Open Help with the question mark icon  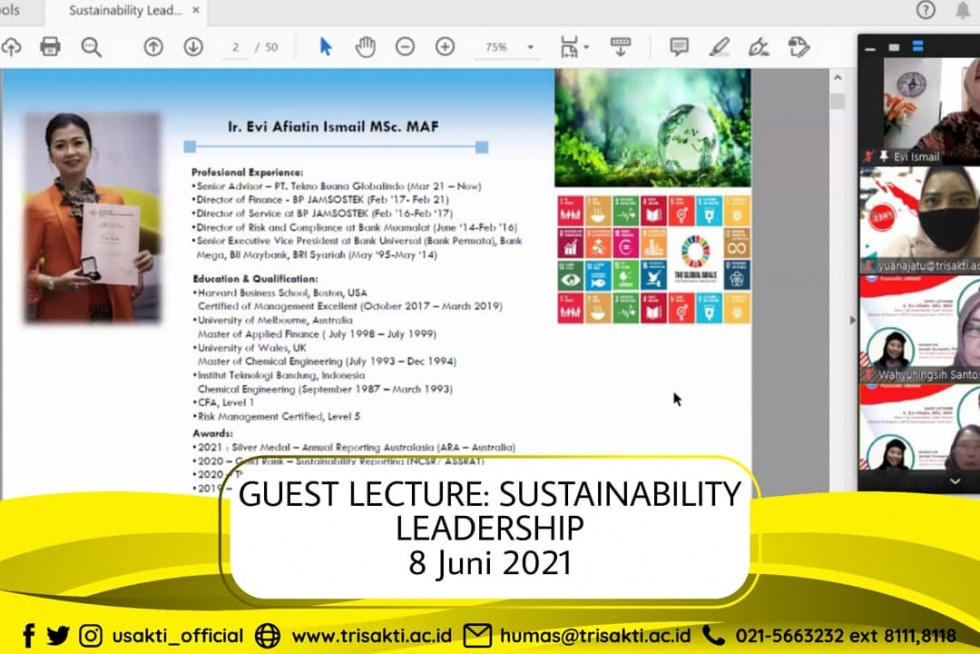point(926,9)
